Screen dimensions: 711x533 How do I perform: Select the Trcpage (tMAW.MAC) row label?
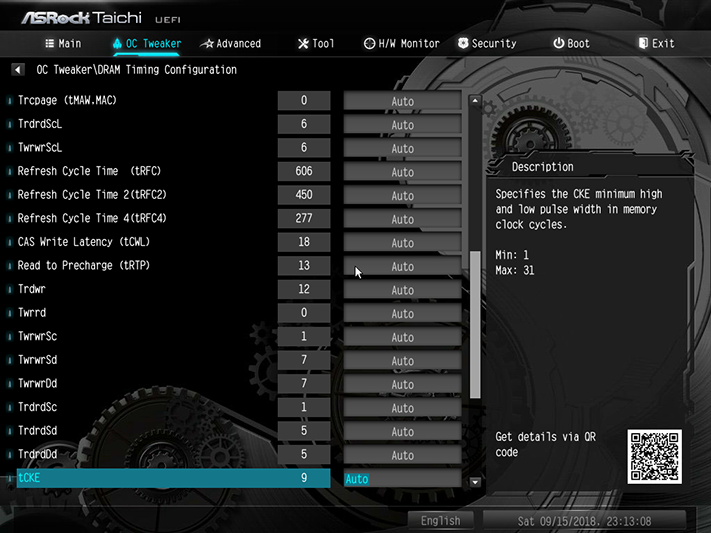point(67,100)
